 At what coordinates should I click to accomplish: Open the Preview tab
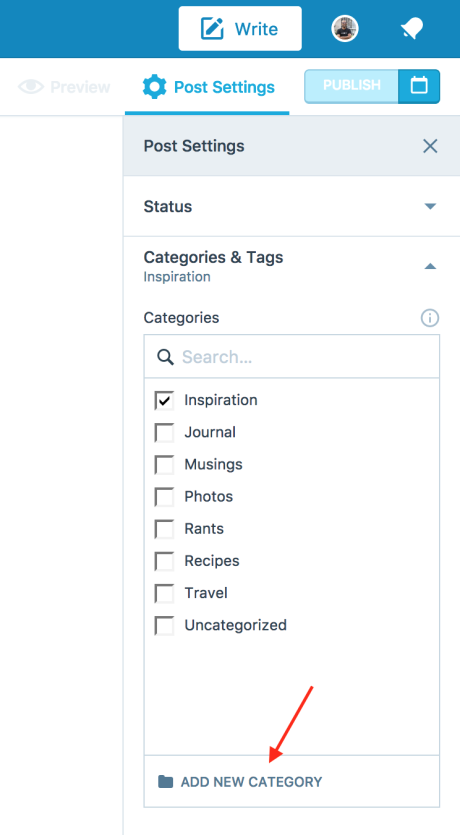[64, 87]
